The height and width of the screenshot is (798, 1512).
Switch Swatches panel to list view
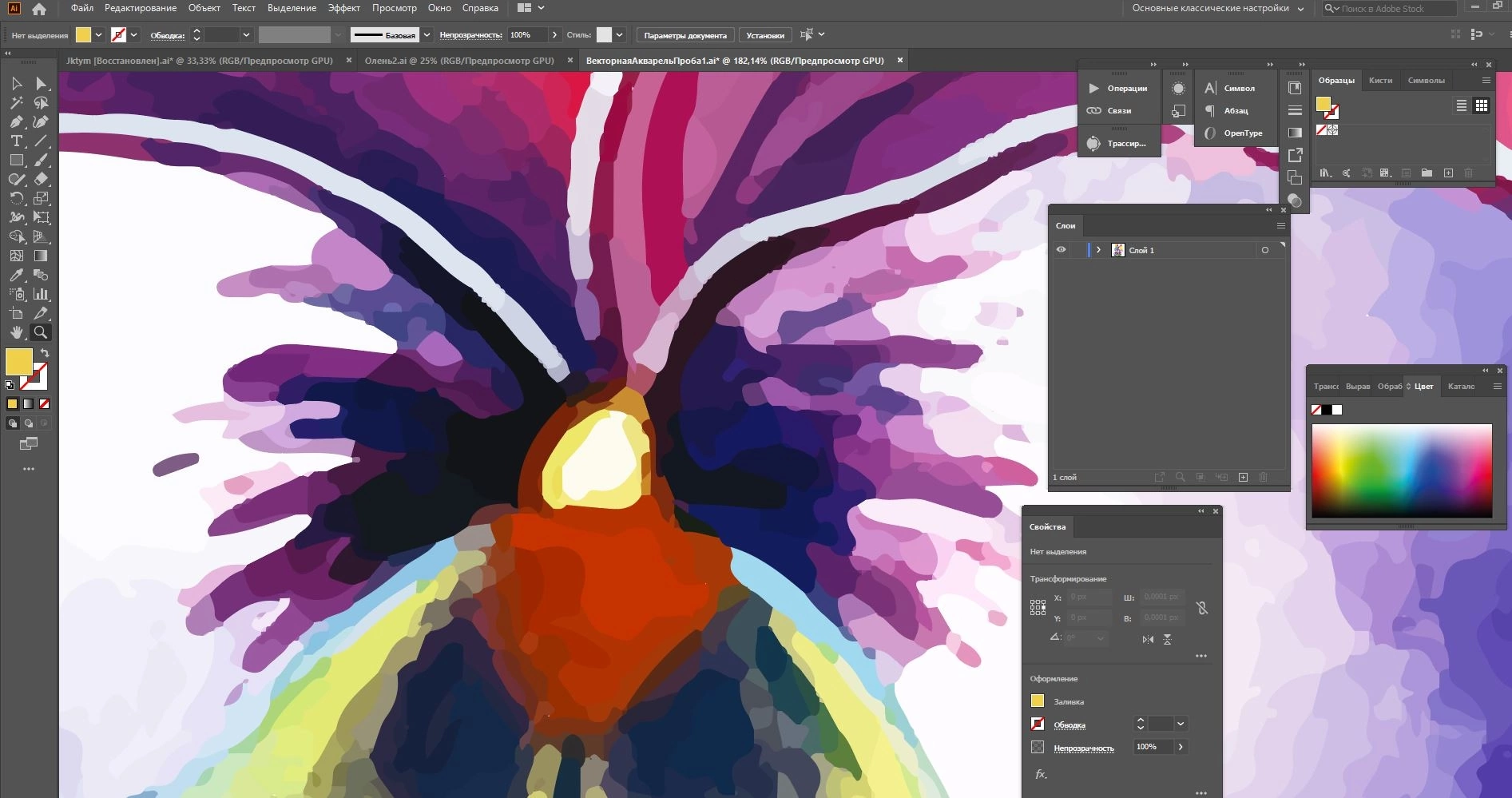(1462, 105)
